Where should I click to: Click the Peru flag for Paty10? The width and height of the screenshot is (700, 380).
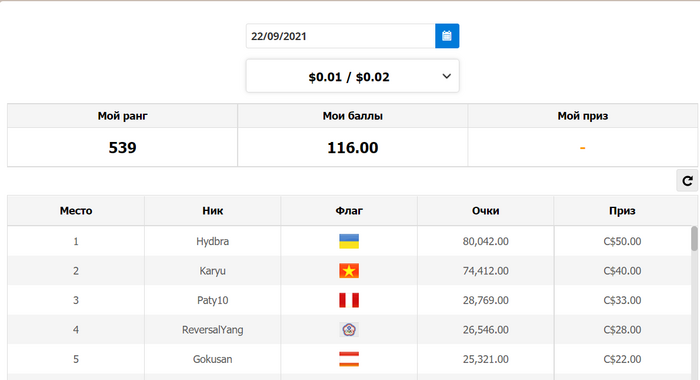click(349, 300)
